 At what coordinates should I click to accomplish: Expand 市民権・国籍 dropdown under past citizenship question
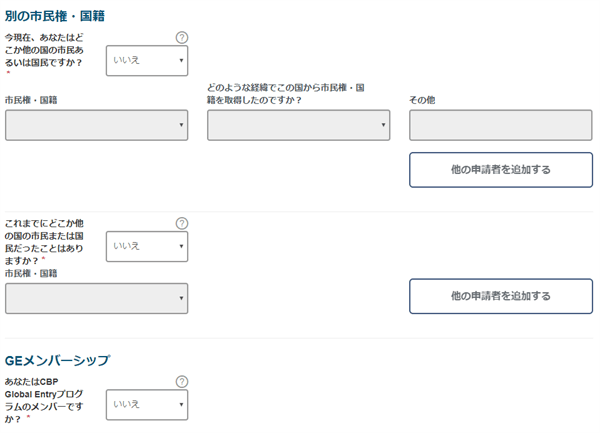96,298
